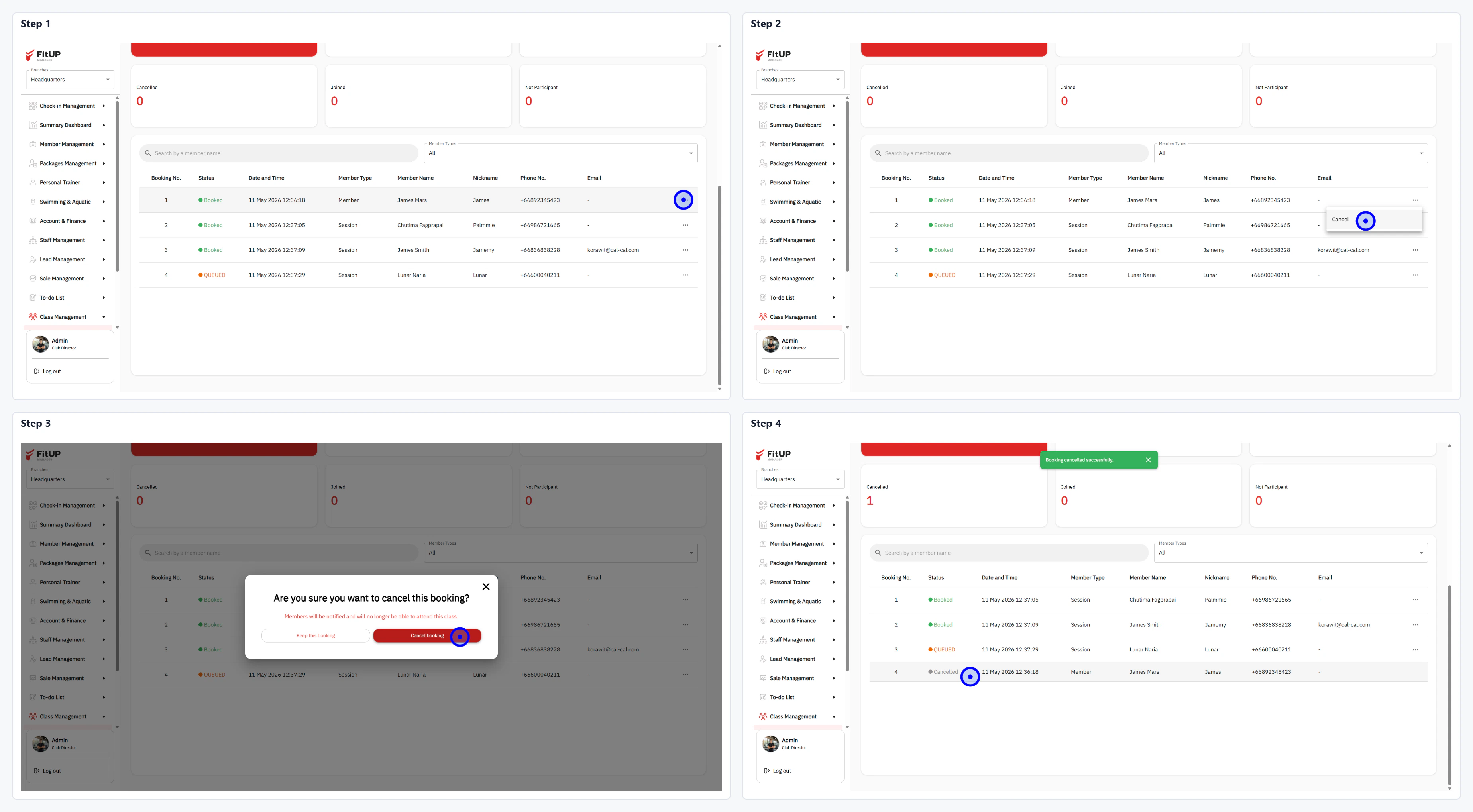Click nickname 'Palmmie' in Step 4

click(x=1216, y=600)
